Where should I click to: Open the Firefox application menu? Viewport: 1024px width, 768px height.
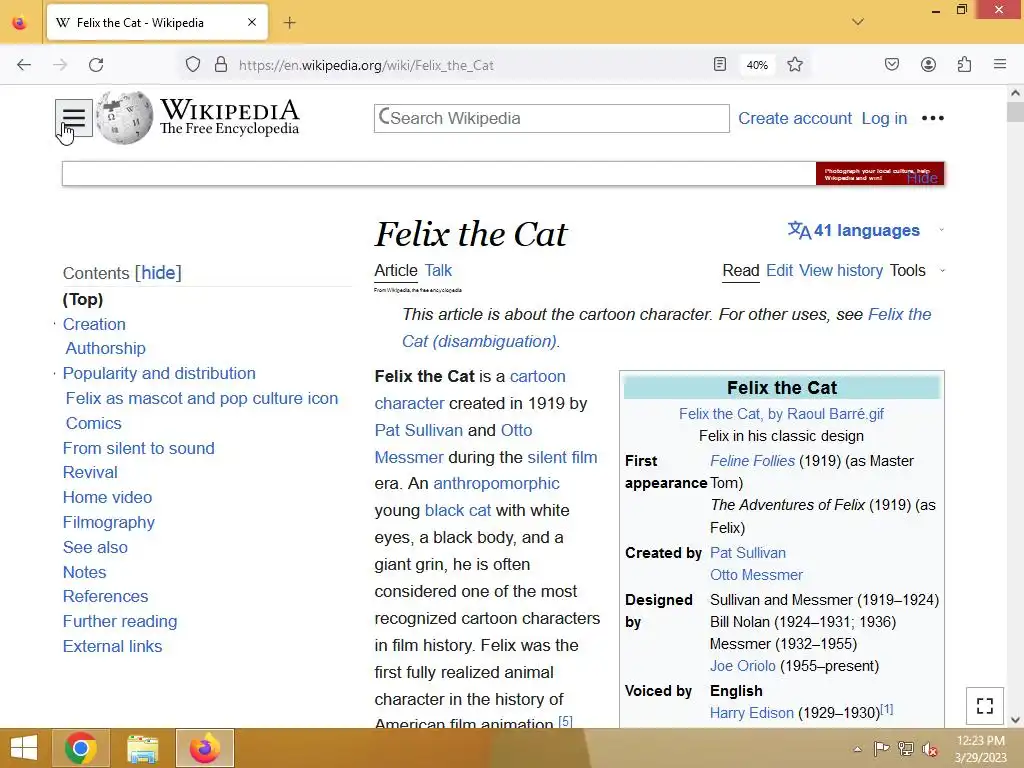pyautogui.click(x=1000, y=65)
